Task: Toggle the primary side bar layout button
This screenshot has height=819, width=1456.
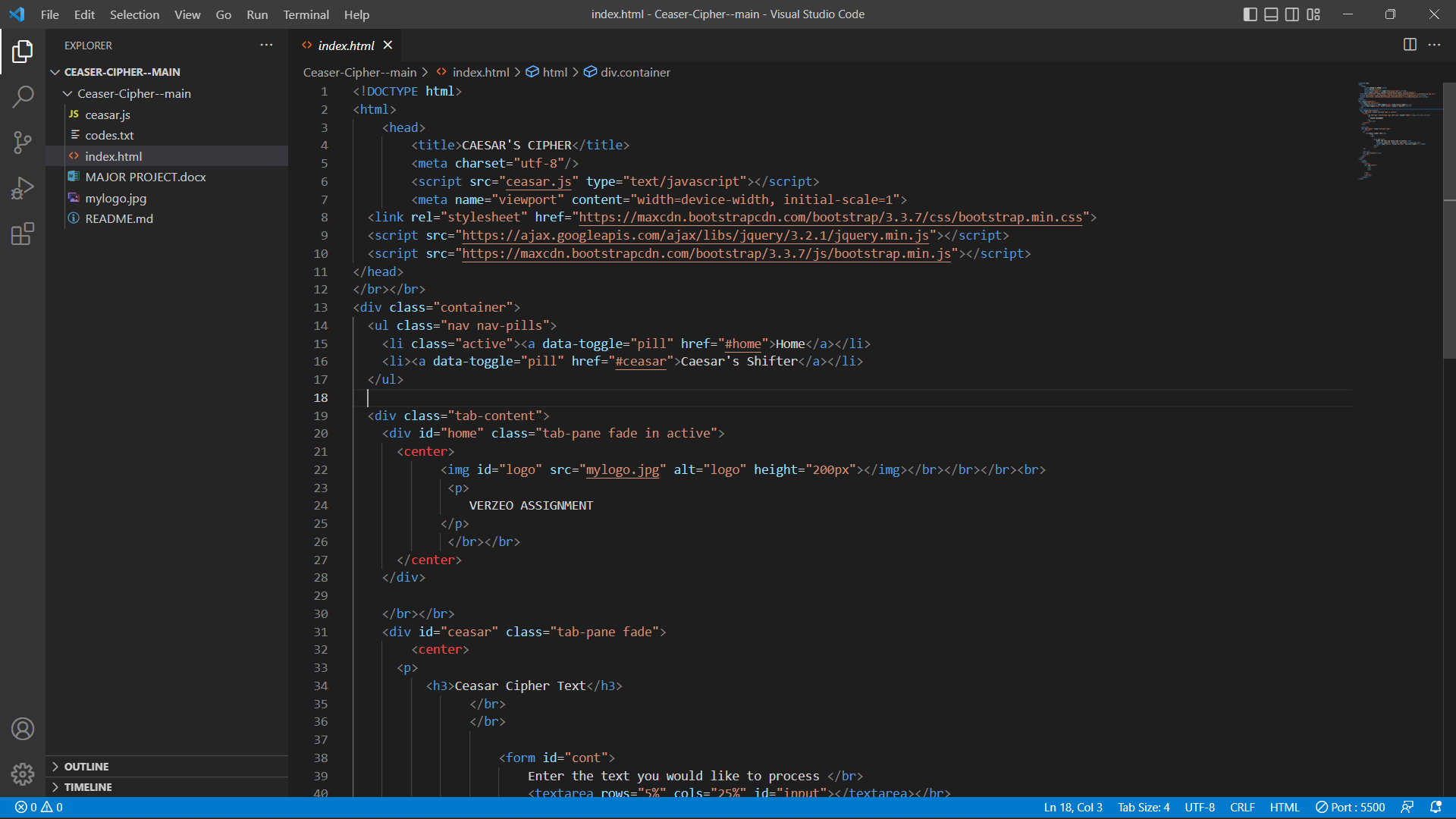Action: (x=1250, y=14)
